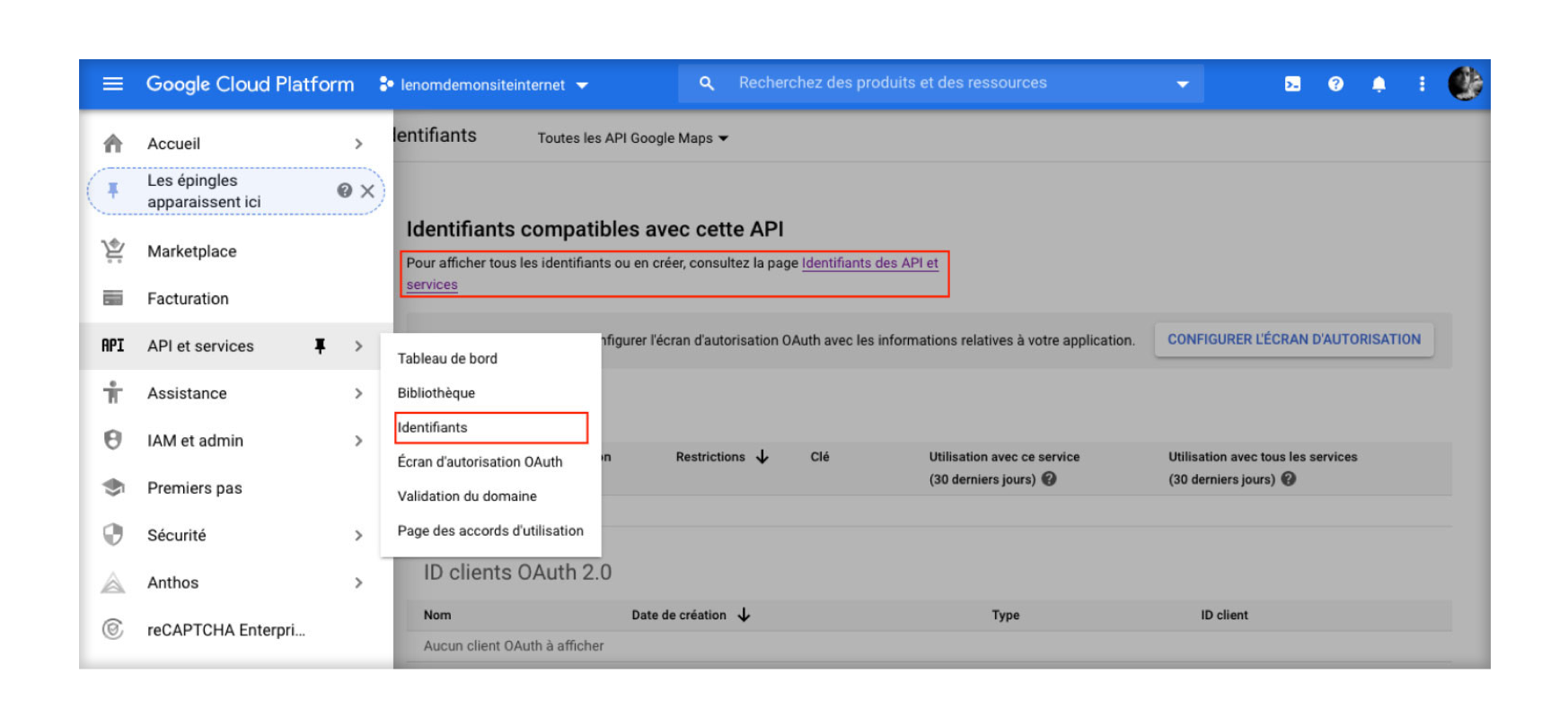
Task: Expand the search bar dropdown arrow
Action: [1182, 84]
